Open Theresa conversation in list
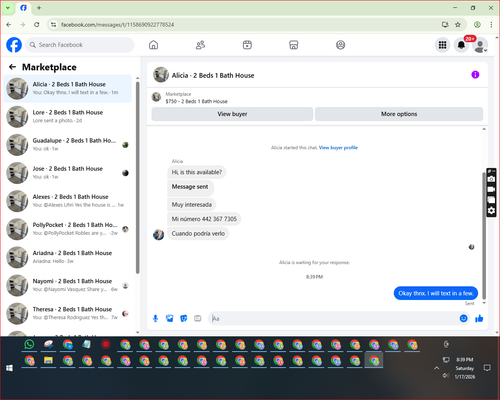The image size is (500, 400). pos(68,313)
